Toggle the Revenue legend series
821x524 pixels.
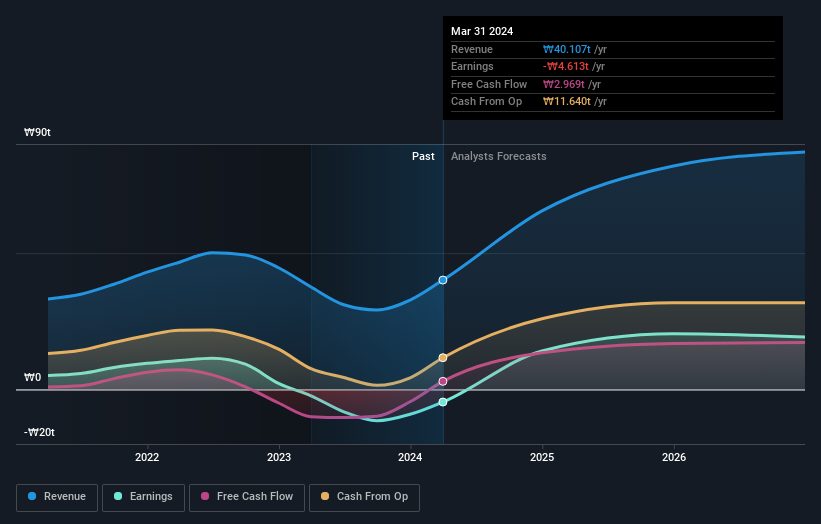(57, 497)
